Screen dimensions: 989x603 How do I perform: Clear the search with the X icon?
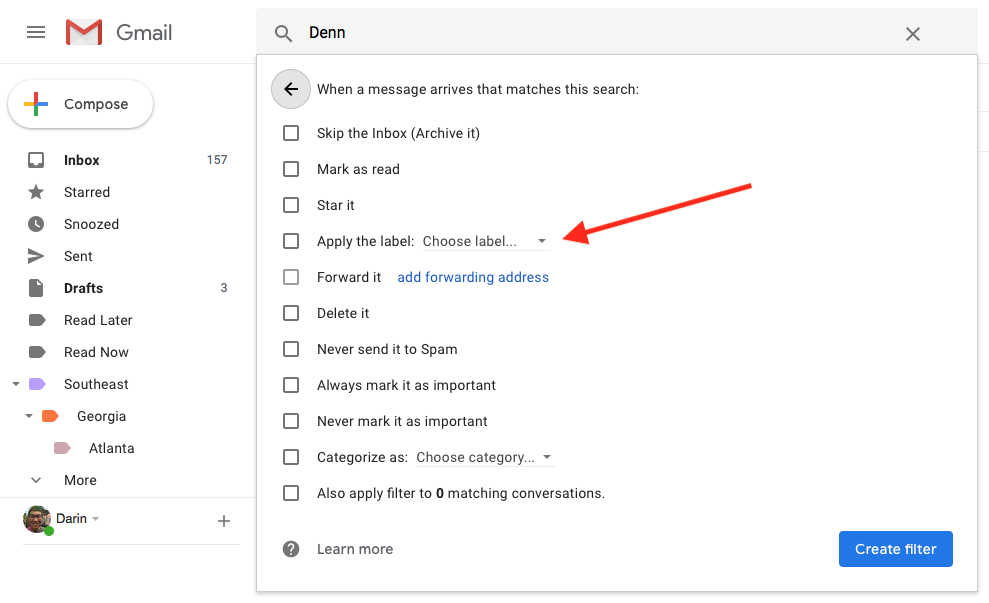pos(912,33)
